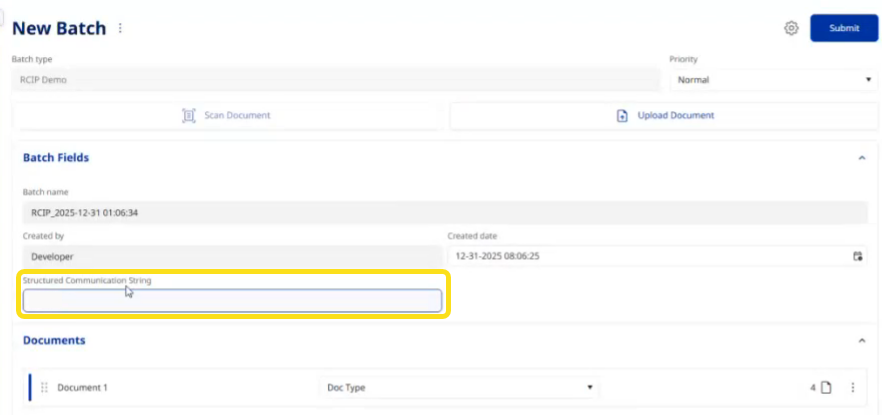Collapse Batch Fields using its chevron arrow

tap(861, 158)
